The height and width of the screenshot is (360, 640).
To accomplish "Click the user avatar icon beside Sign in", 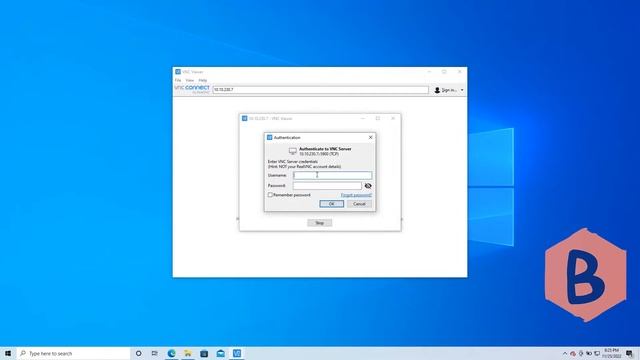I will point(437,90).
